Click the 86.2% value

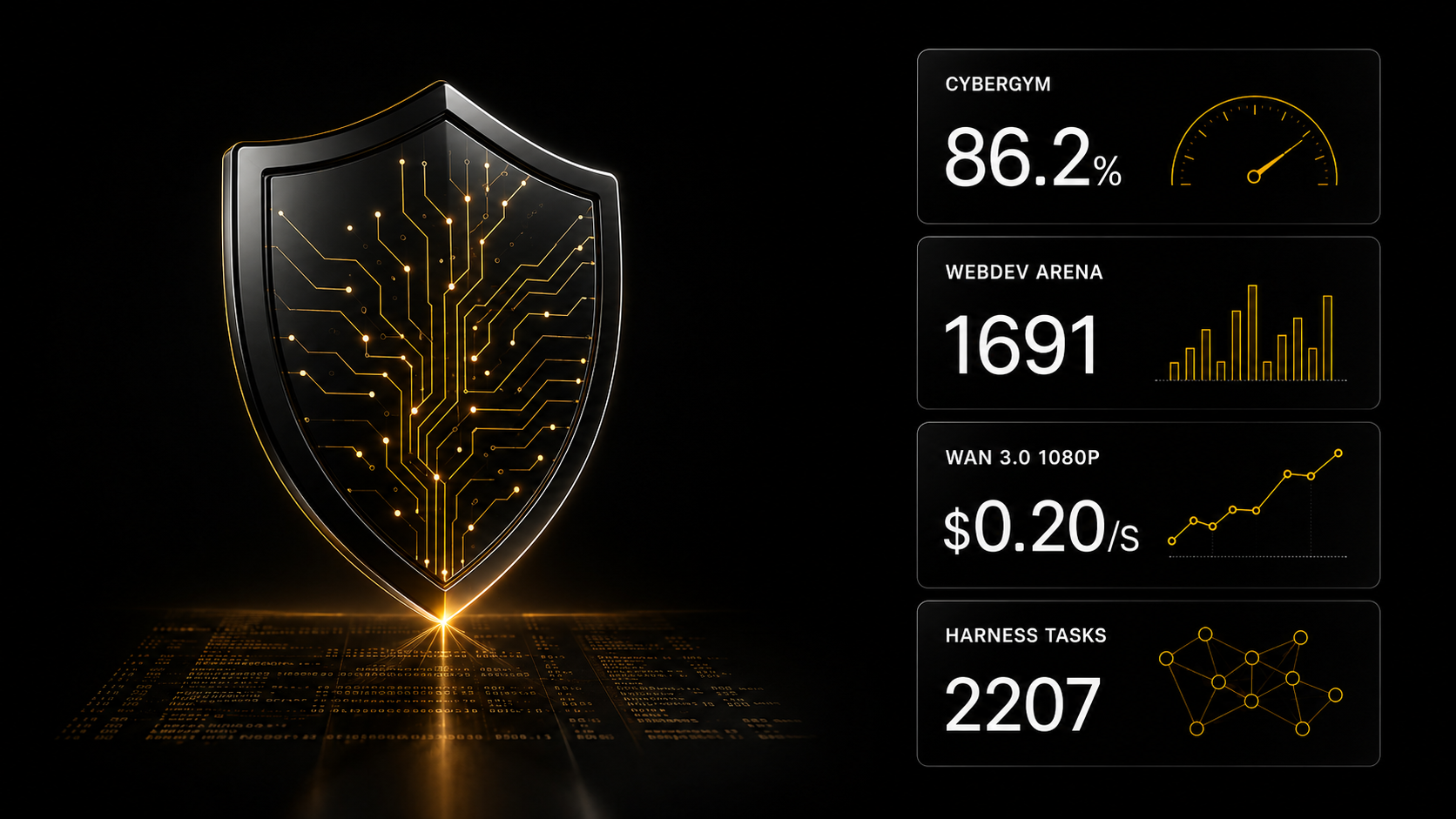pos(1033,158)
